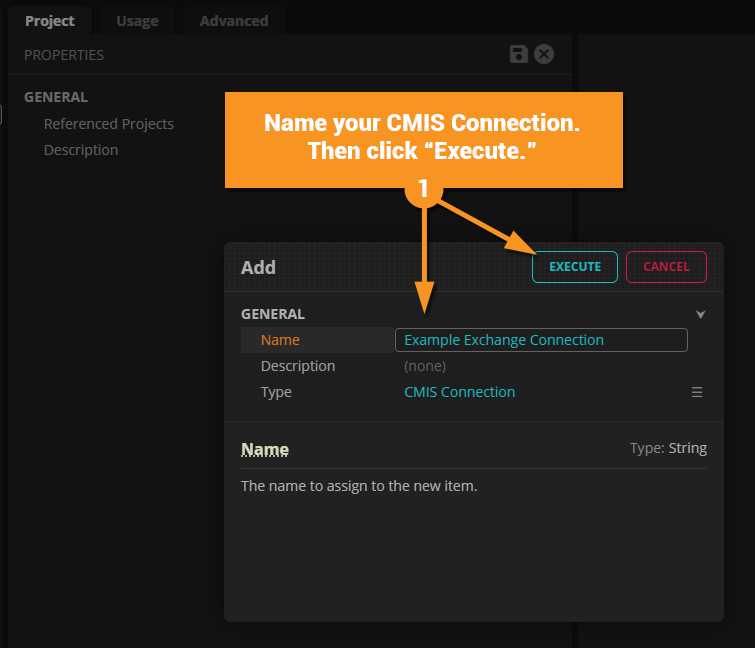Select the Name property label
This screenshot has width=755, height=648.
280,340
